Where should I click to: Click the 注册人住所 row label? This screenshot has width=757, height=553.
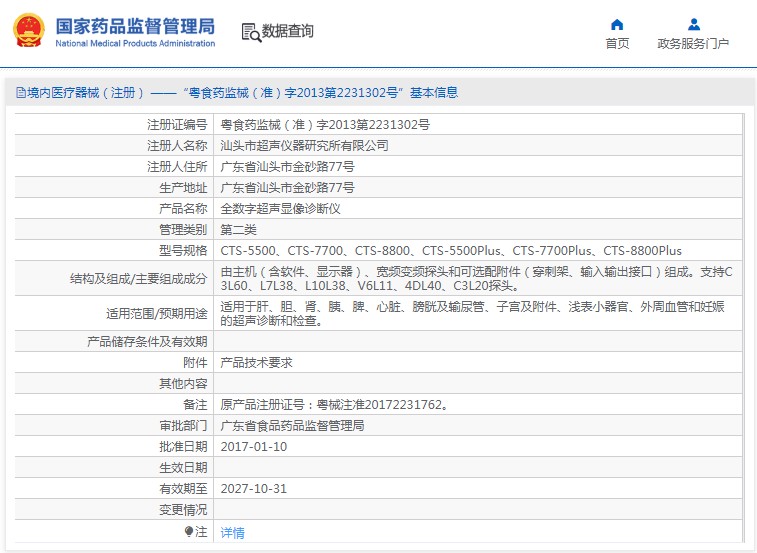pyautogui.click(x=177, y=167)
